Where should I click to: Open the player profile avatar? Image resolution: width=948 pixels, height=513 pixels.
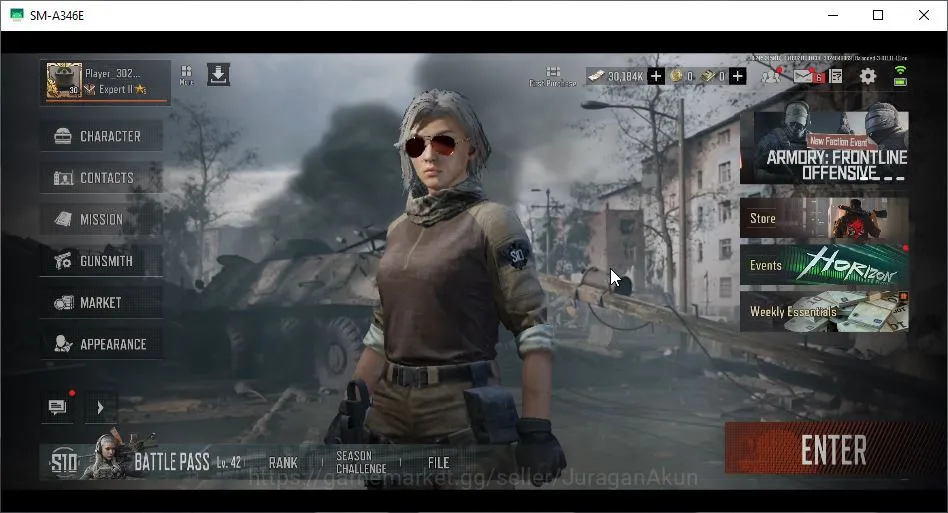click(x=64, y=80)
